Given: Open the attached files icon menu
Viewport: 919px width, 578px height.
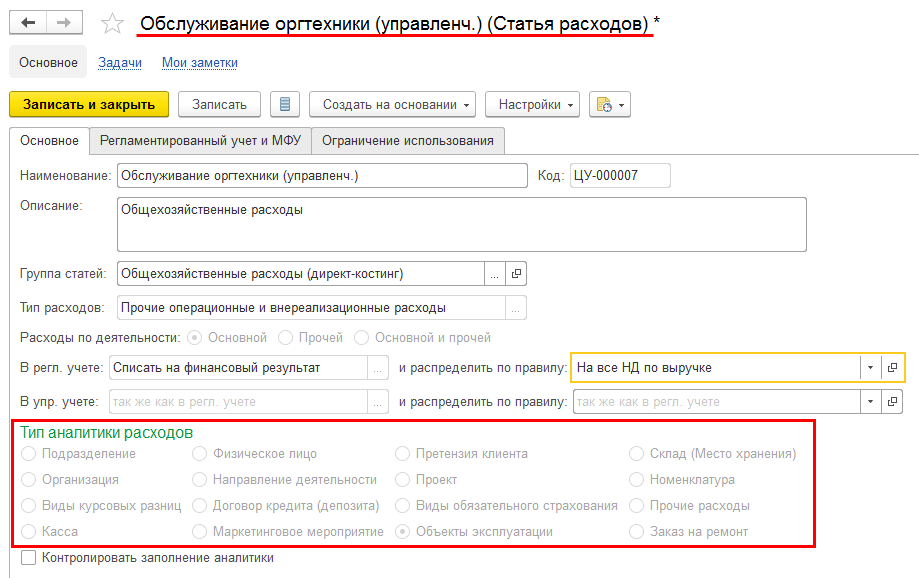Looking at the screenshot, I should (x=609, y=105).
